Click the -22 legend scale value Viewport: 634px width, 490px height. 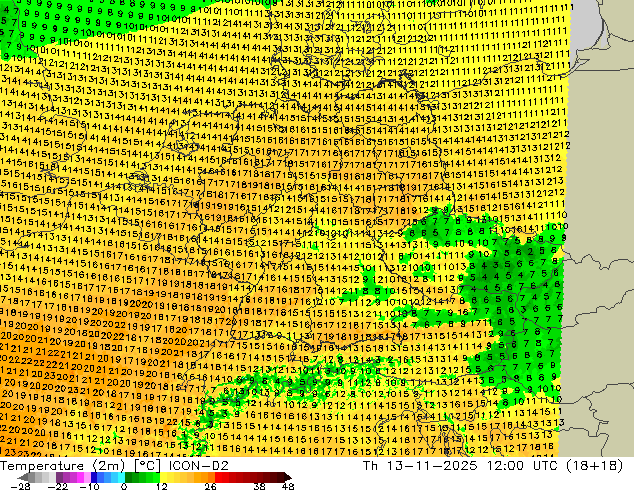pos(58,486)
